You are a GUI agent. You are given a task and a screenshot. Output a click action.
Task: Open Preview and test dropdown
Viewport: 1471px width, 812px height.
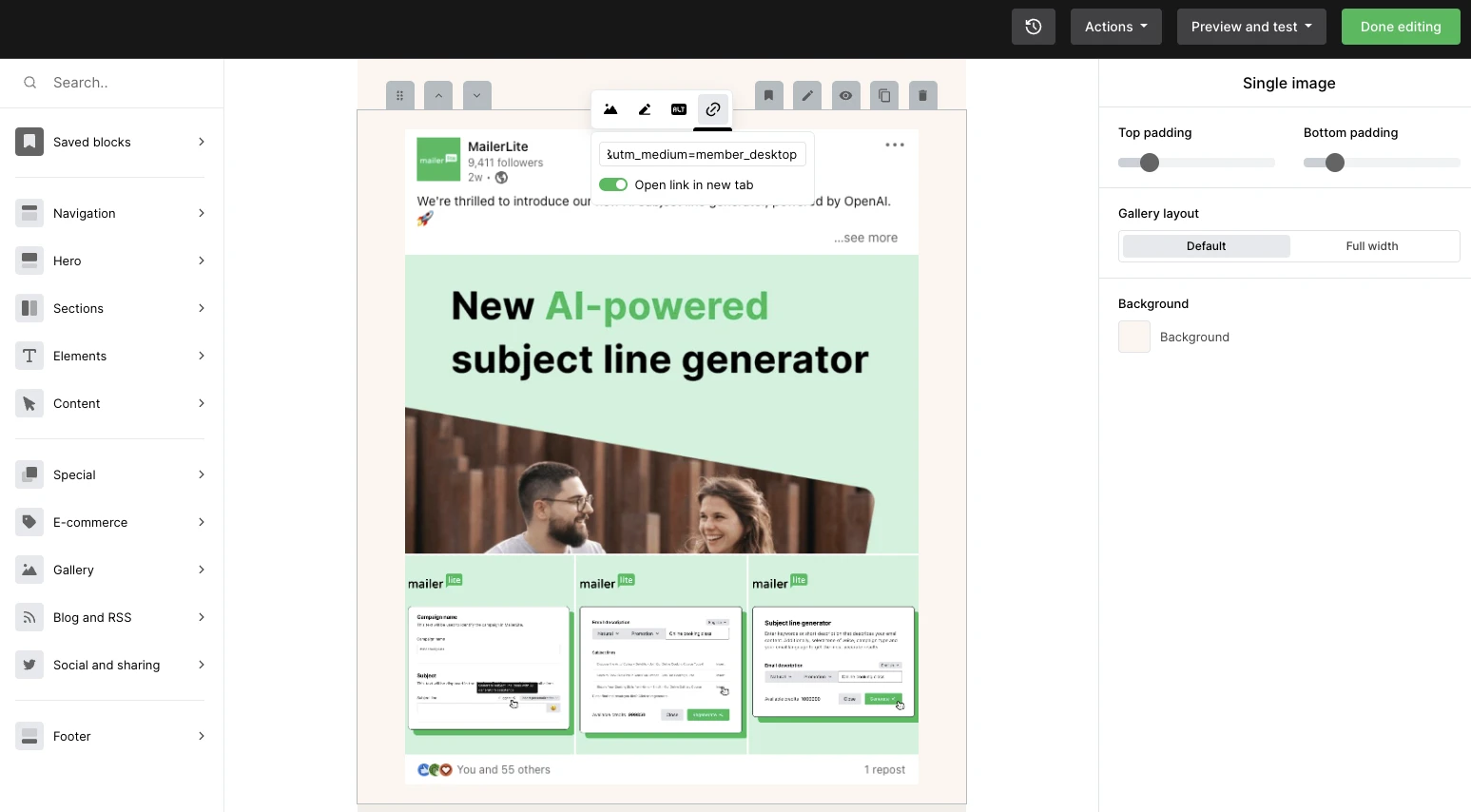tap(1250, 27)
